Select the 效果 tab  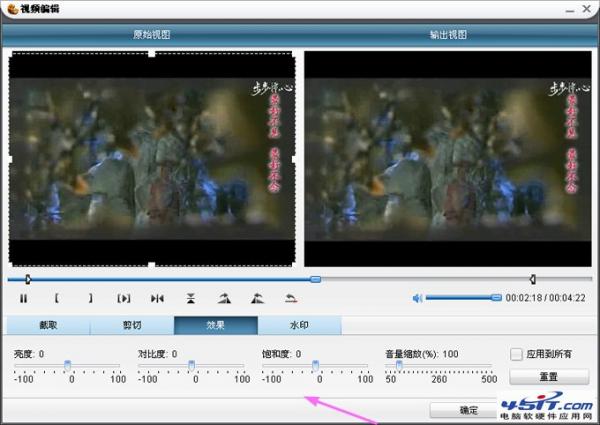(216, 325)
